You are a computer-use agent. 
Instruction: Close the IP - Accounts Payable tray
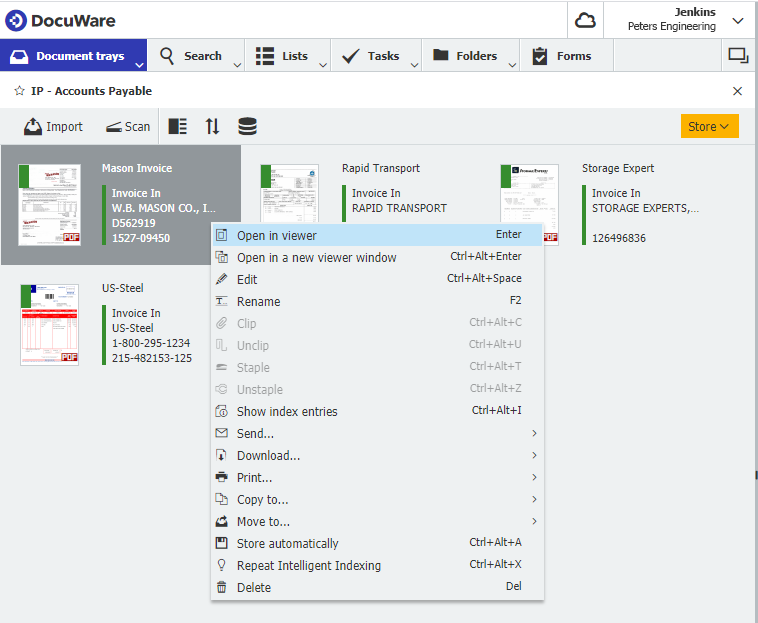[x=738, y=91]
